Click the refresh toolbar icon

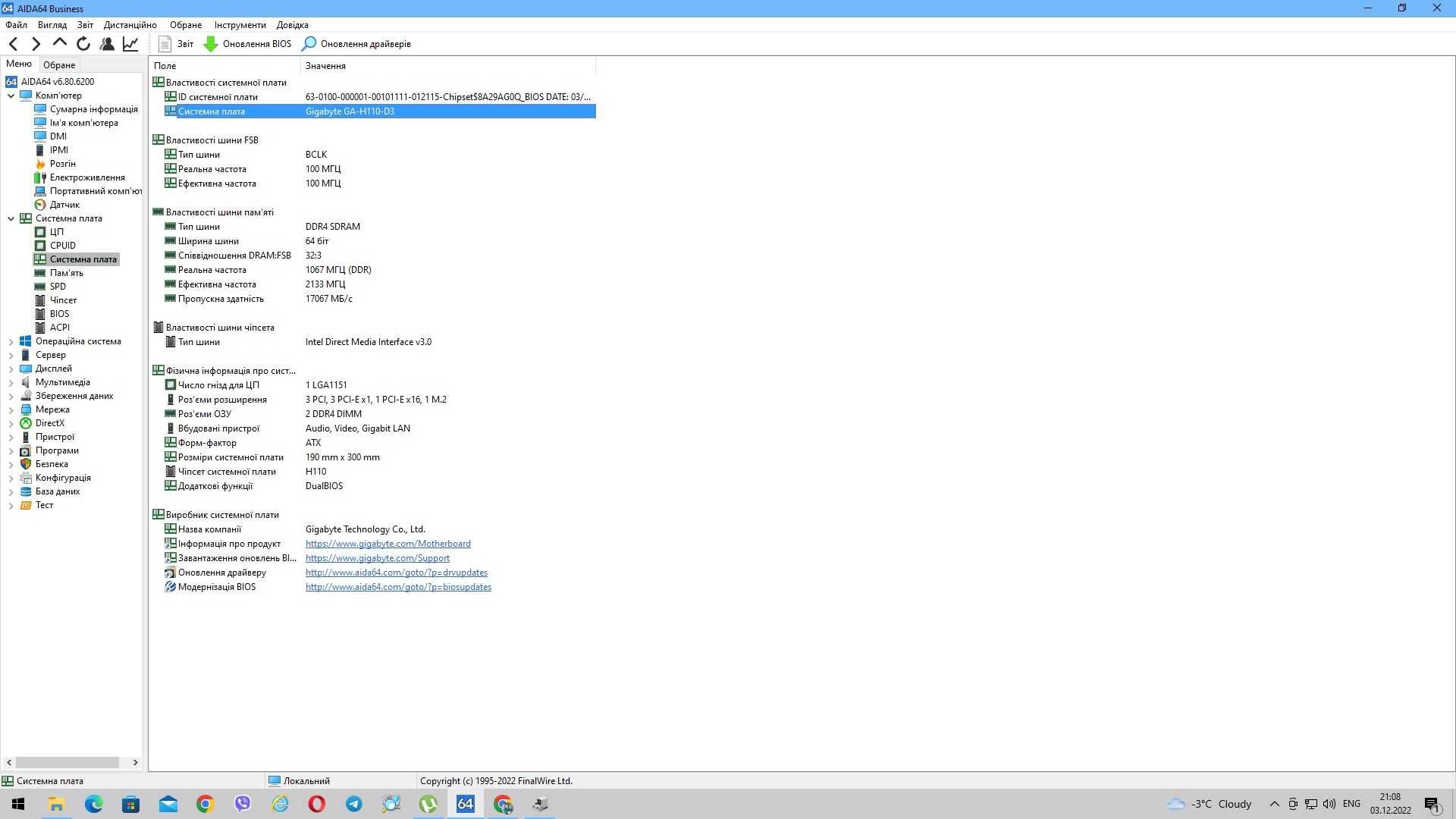(x=83, y=44)
